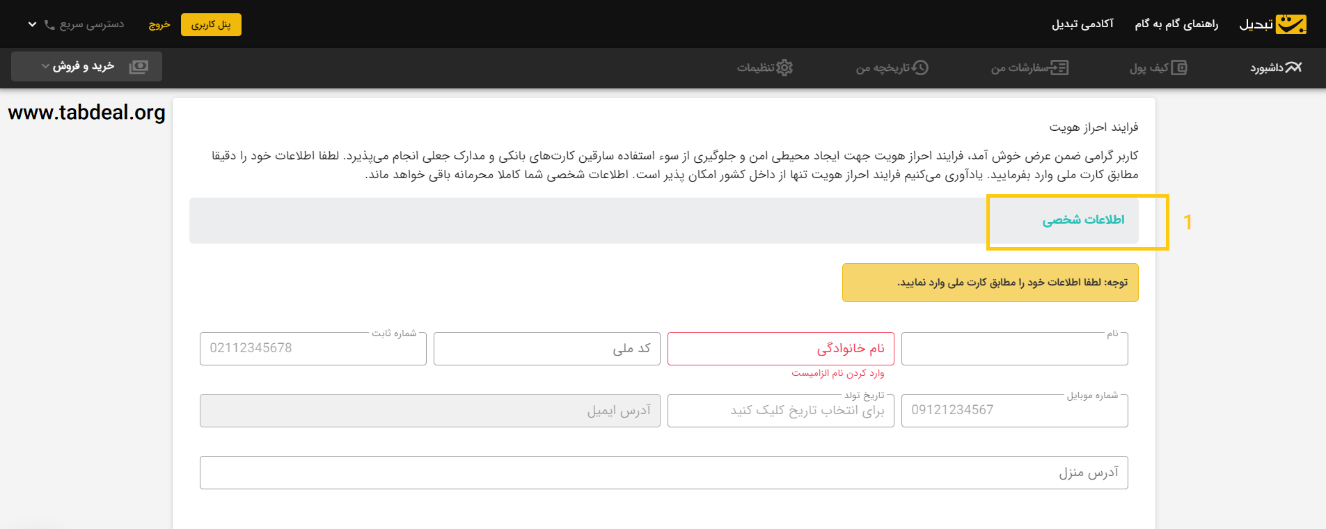
Task: Open settings via the gear icon
Action: [x=785, y=67]
